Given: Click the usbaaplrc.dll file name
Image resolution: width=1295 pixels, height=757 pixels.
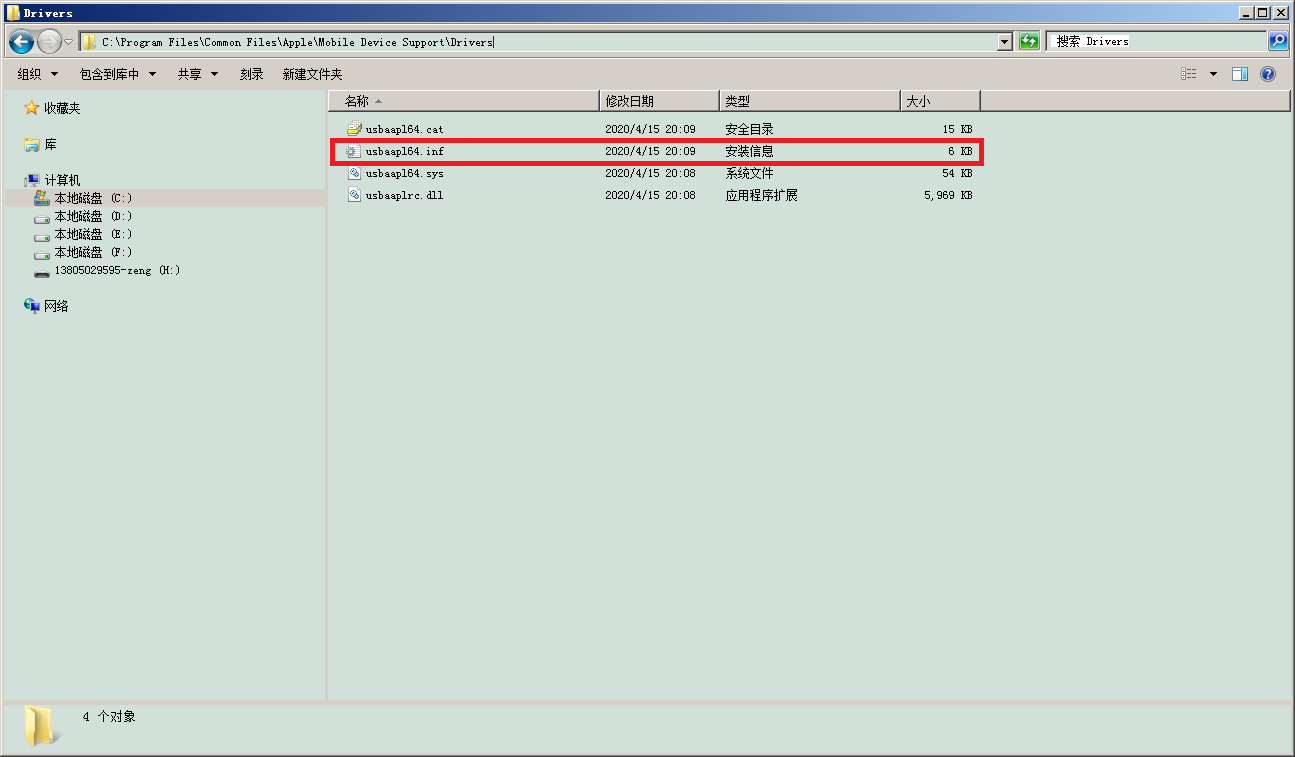Looking at the screenshot, I should coord(404,196).
